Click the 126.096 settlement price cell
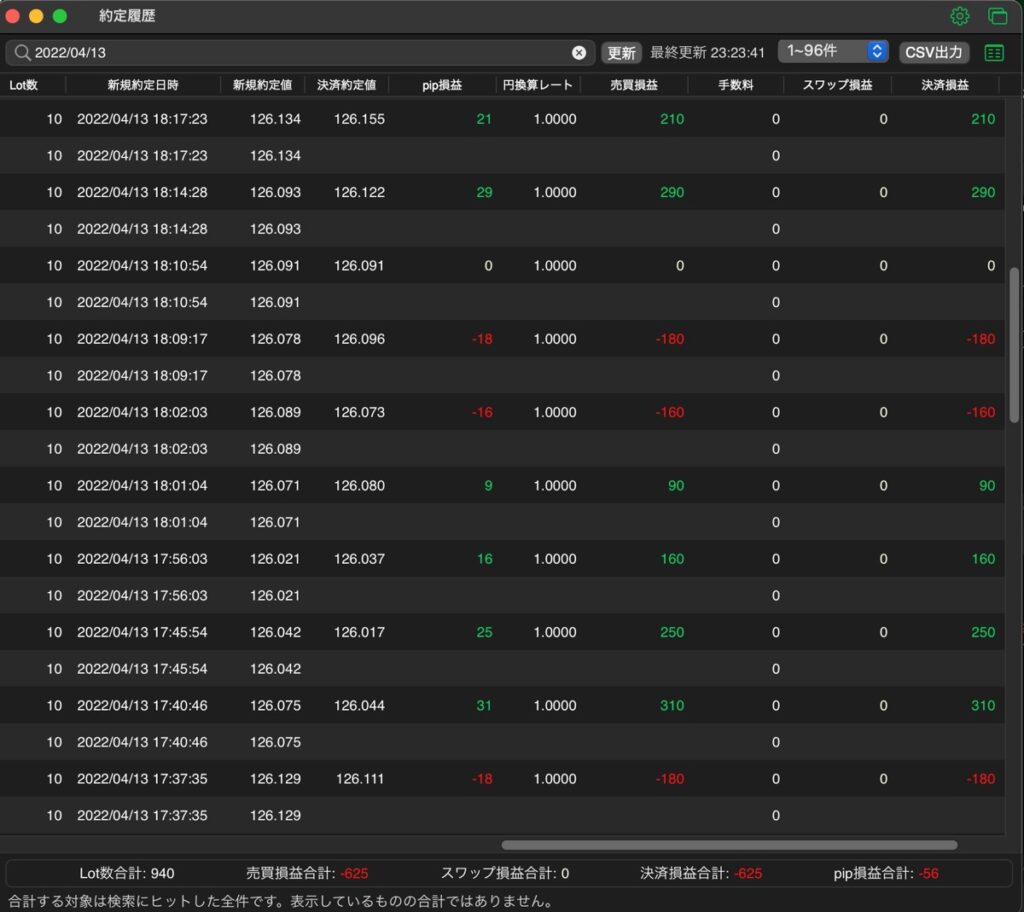Image resolution: width=1024 pixels, height=912 pixels. (x=359, y=339)
